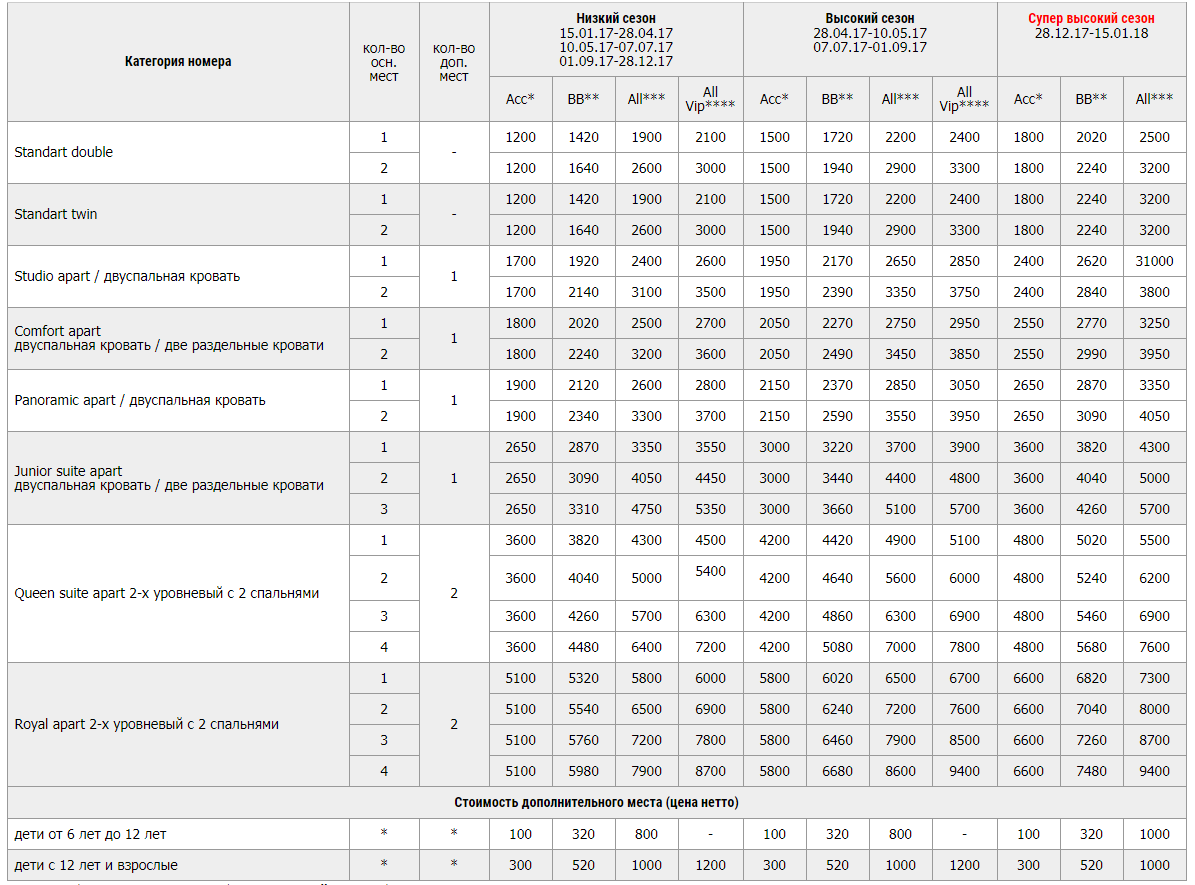
Task: Click the price cell showing 5400
Action: [x=710, y=571]
